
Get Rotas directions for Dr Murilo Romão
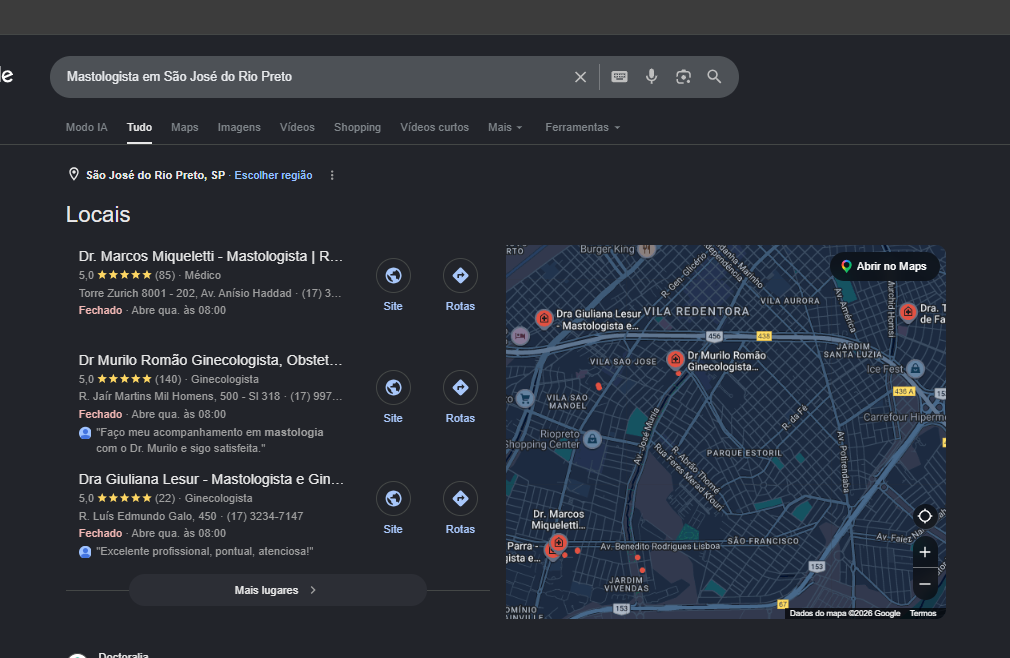(460, 388)
